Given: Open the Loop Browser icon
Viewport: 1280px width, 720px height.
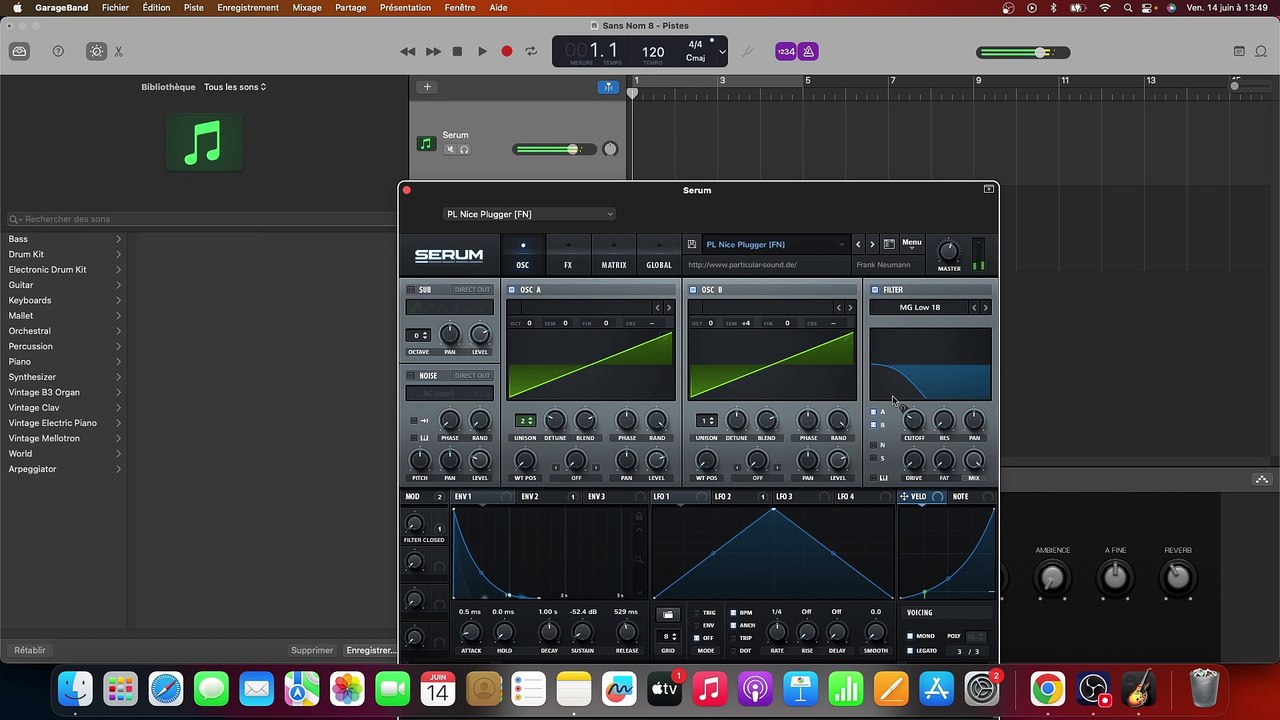Looking at the screenshot, I should [1261, 51].
